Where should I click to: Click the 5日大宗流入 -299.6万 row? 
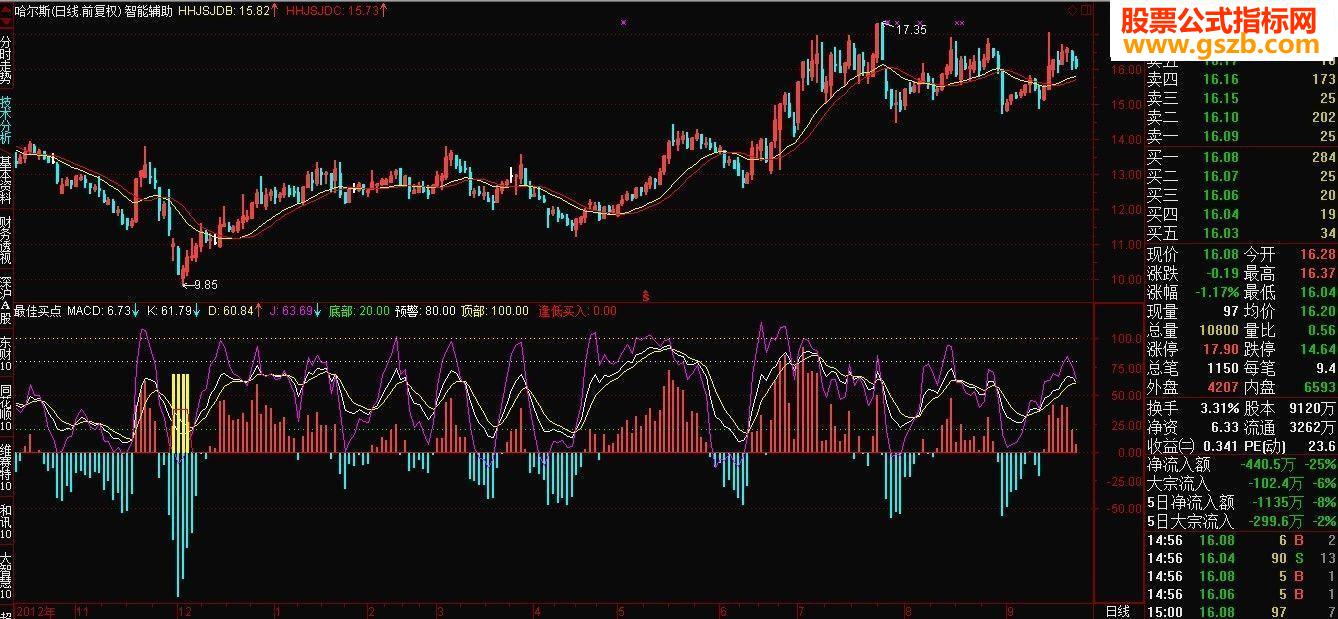(x=1241, y=522)
